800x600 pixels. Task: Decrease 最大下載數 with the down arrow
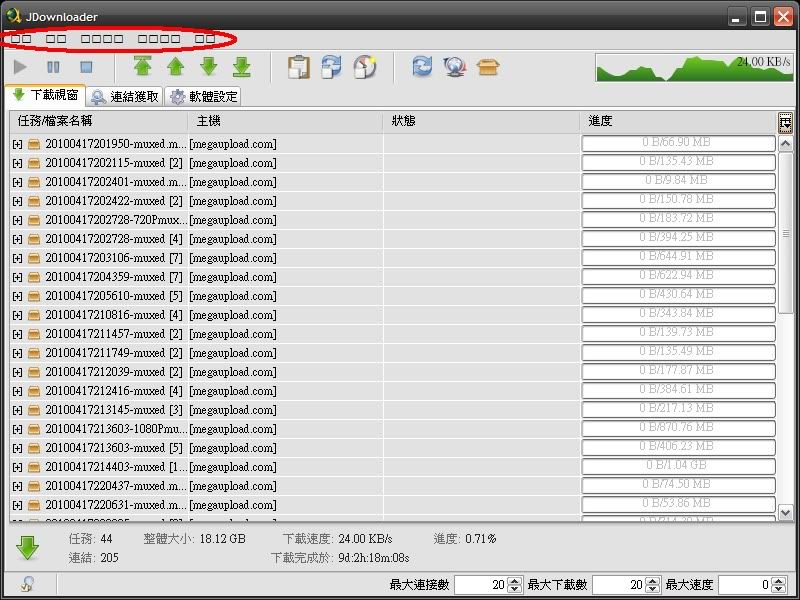pyautogui.click(x=653, y=589)
